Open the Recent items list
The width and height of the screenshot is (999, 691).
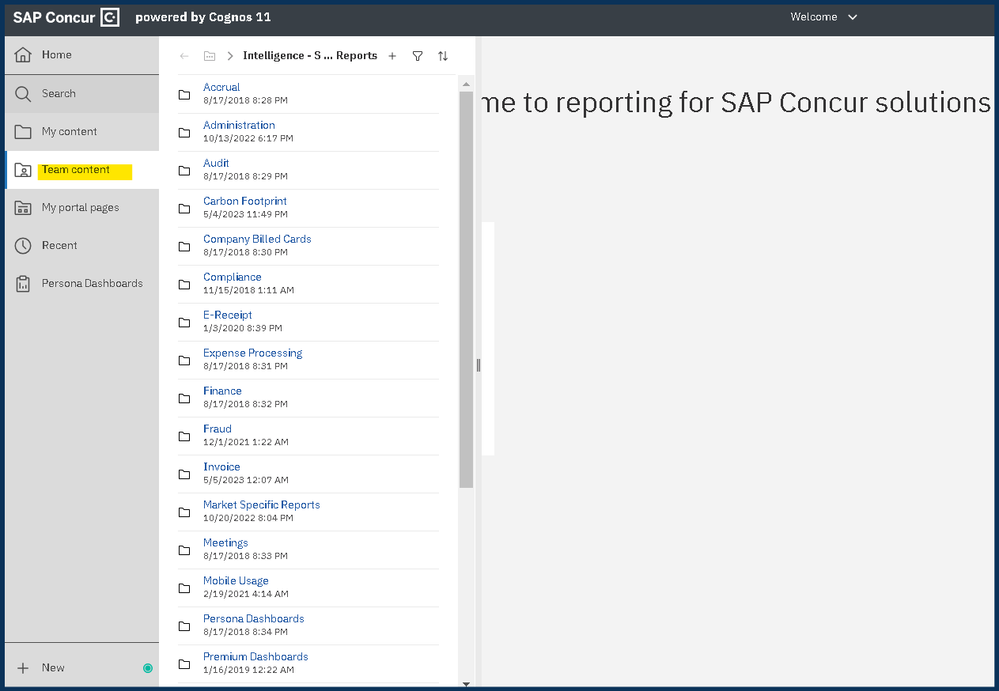coord(82,246)
